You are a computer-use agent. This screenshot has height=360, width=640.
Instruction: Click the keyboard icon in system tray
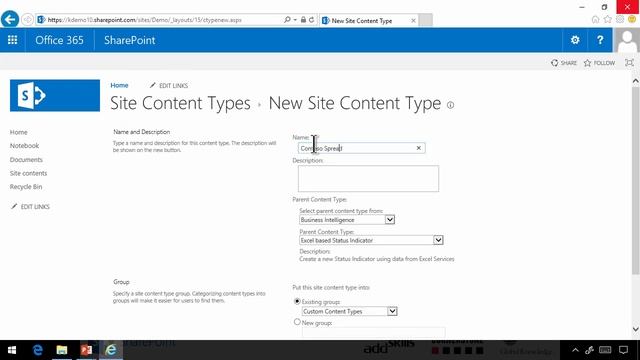(605, 350)
